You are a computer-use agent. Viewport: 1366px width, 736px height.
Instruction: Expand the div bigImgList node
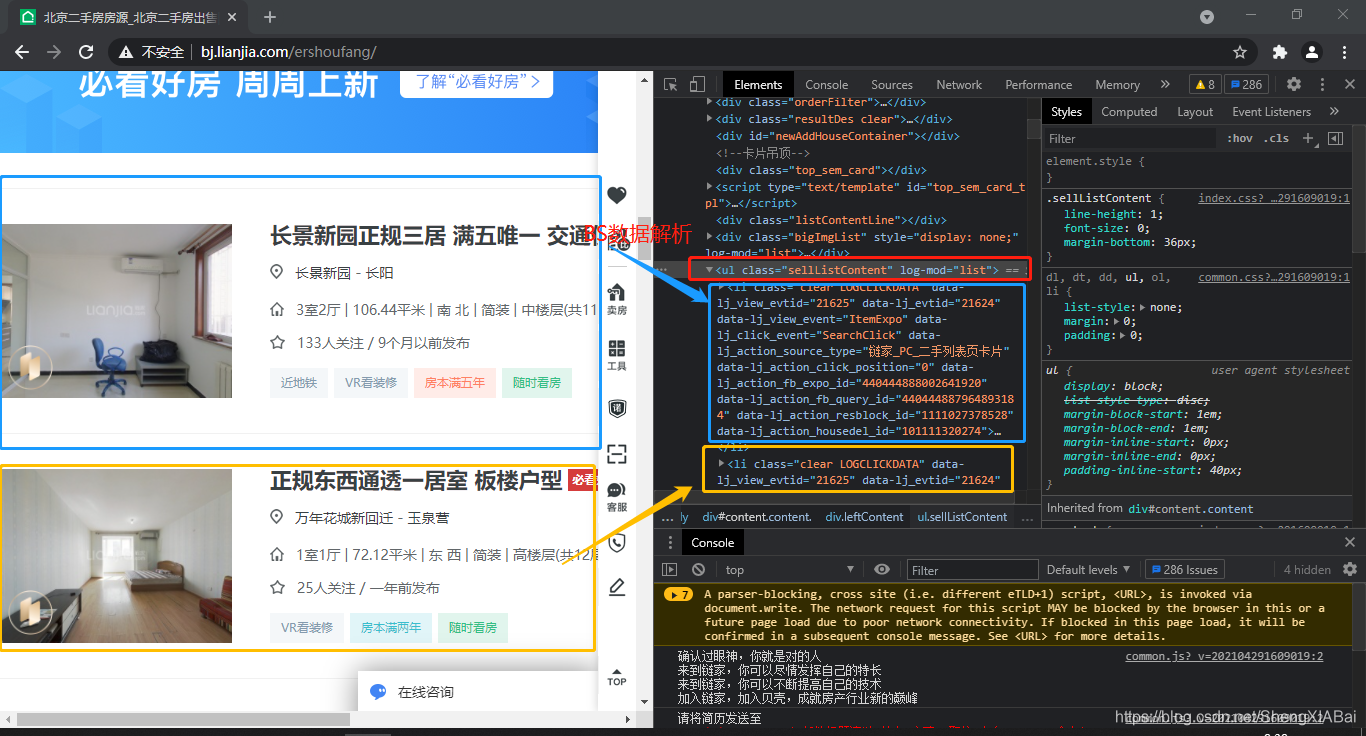710,237
